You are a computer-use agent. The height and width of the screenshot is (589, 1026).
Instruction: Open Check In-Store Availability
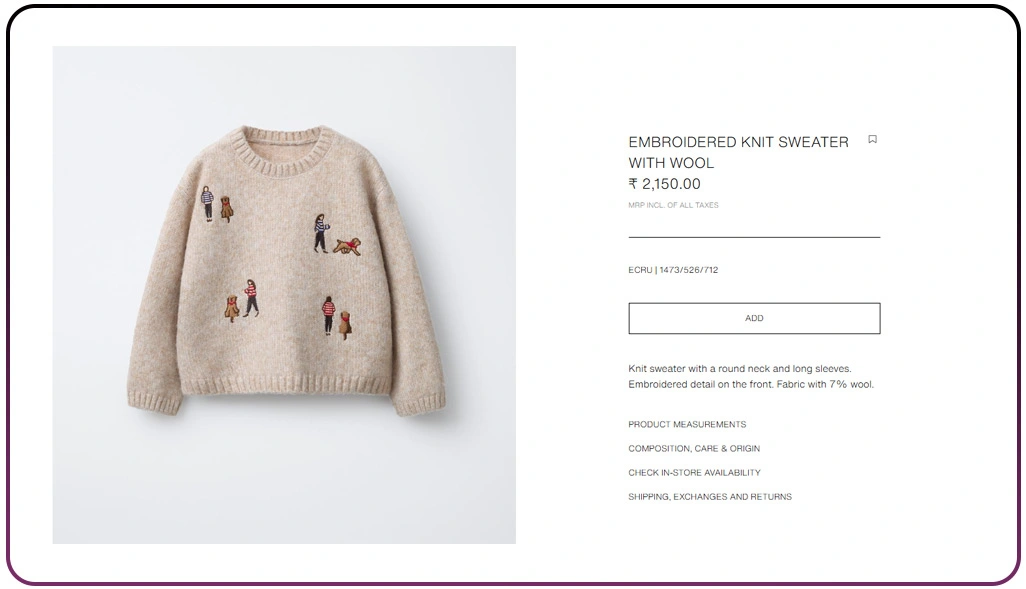point(694,473)
